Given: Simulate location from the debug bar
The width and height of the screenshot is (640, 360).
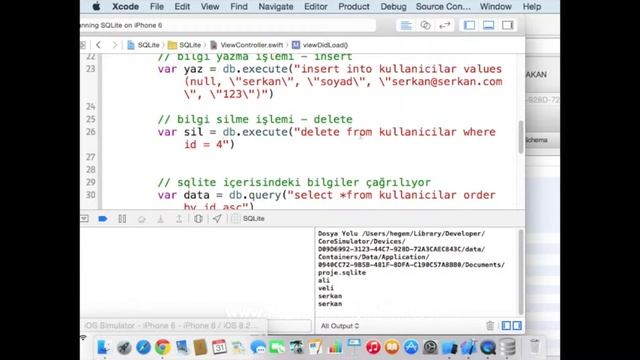Looking at the screenshot, I should tap(217, 219).
